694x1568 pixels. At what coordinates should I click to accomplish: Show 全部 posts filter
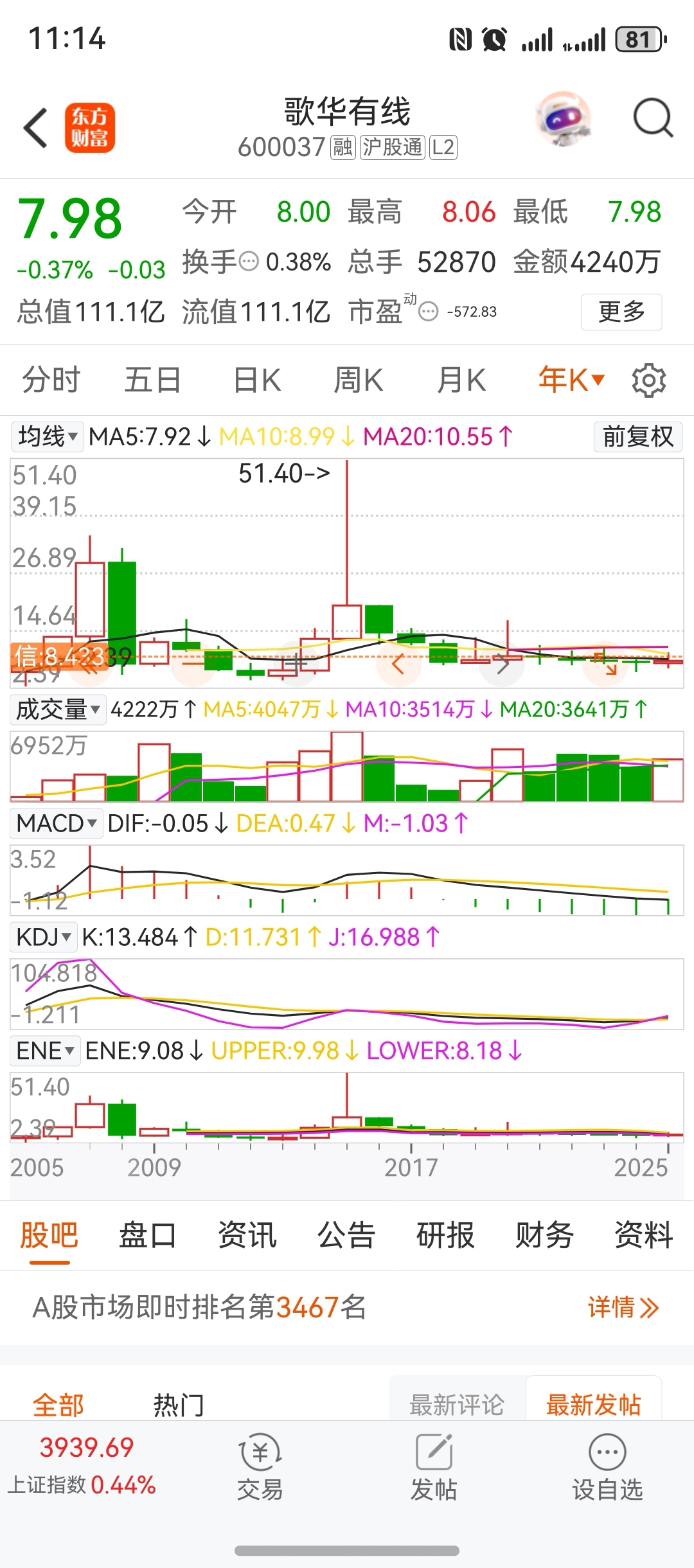[x=58, y=1404]
